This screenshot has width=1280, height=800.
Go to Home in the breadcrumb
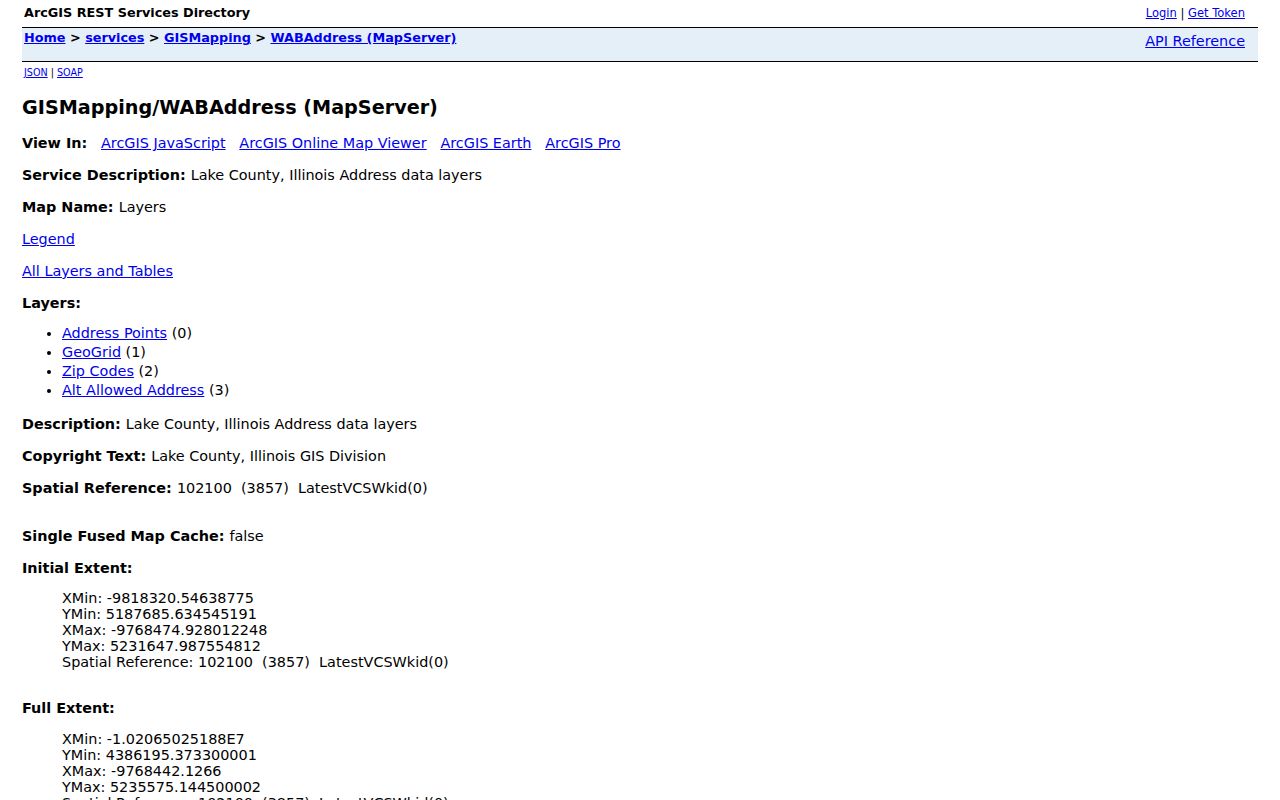click(44, 38)
